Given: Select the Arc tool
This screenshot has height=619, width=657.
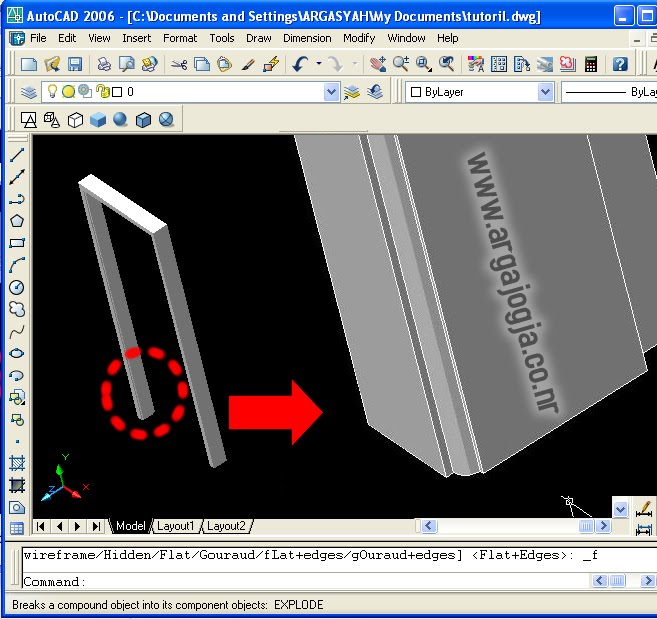Looking at the screenshot, I should point(17,265).
